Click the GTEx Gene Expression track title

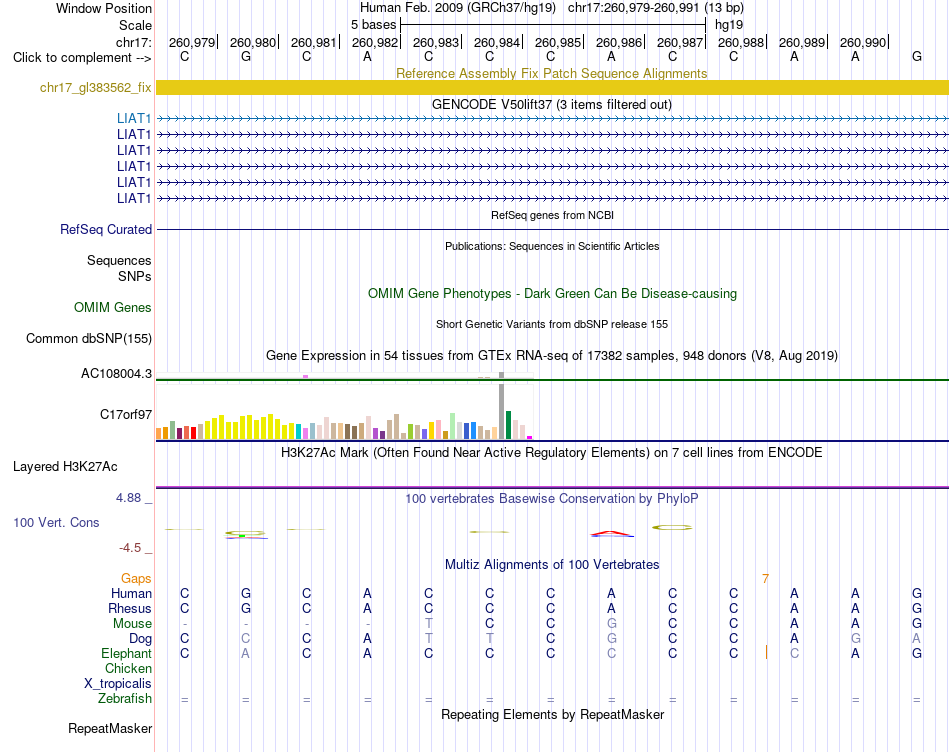[x=552, y=356]
